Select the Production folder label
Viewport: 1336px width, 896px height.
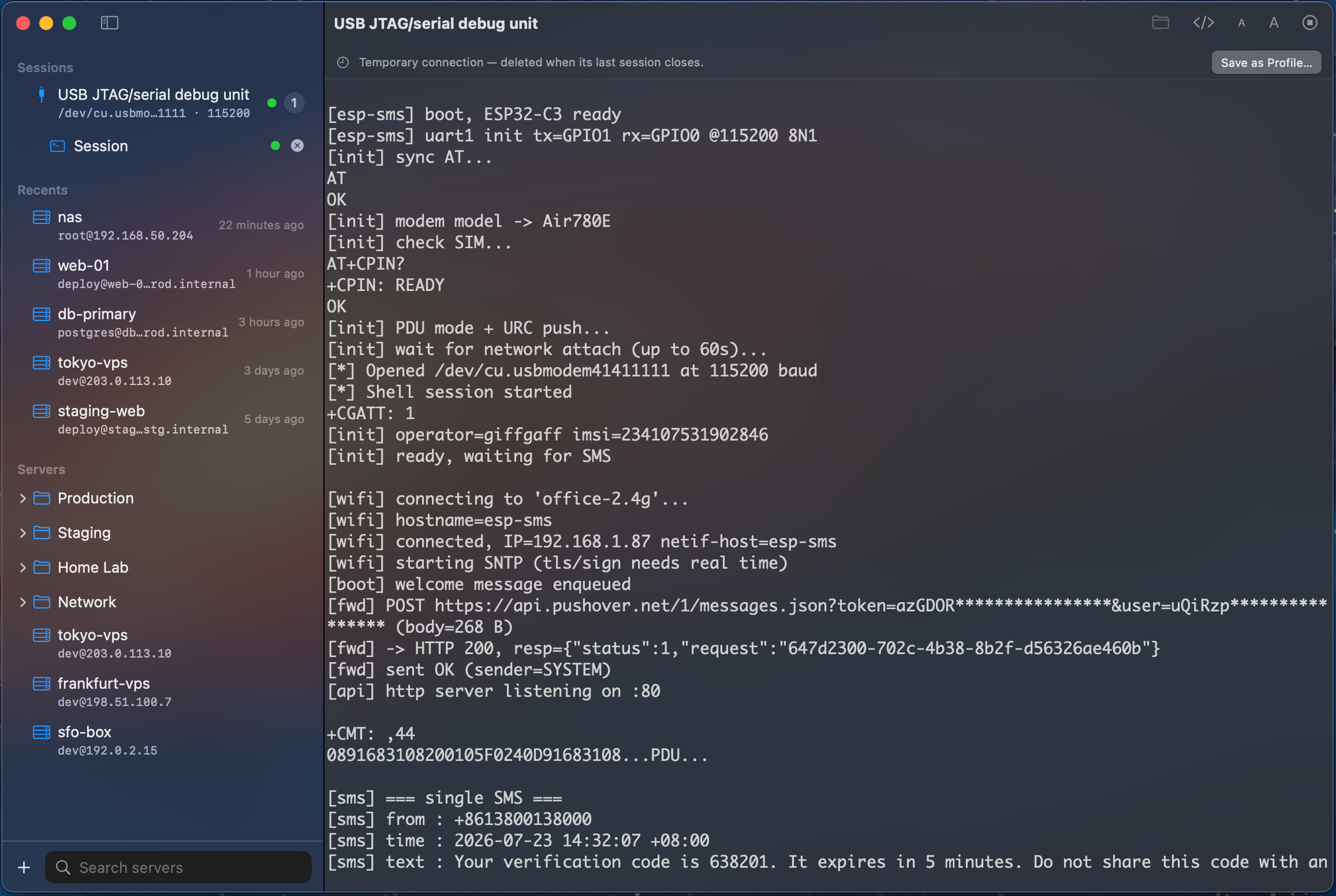(x=96, y=498)
